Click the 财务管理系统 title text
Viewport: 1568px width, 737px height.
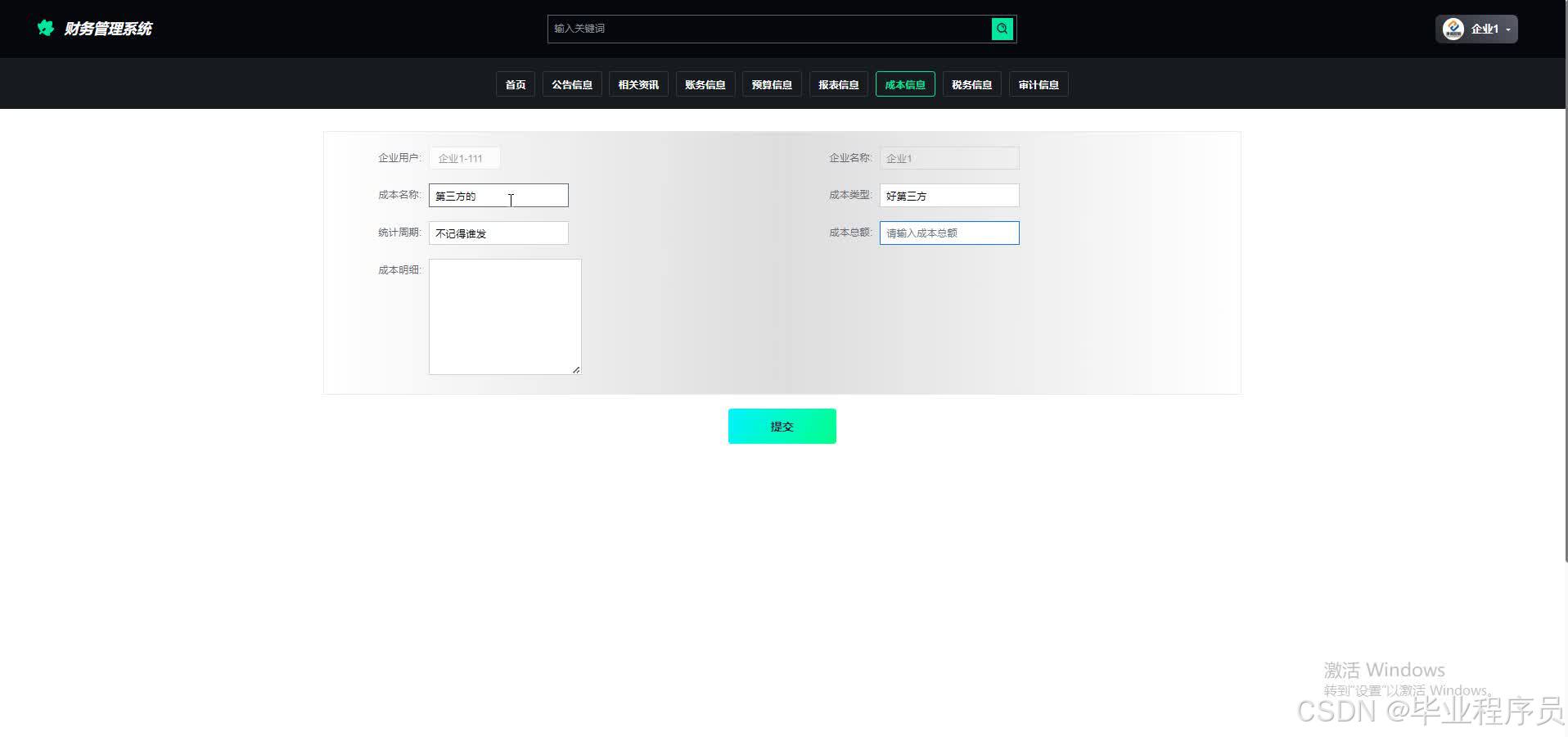pyautogui.click(x=108, y=29)
